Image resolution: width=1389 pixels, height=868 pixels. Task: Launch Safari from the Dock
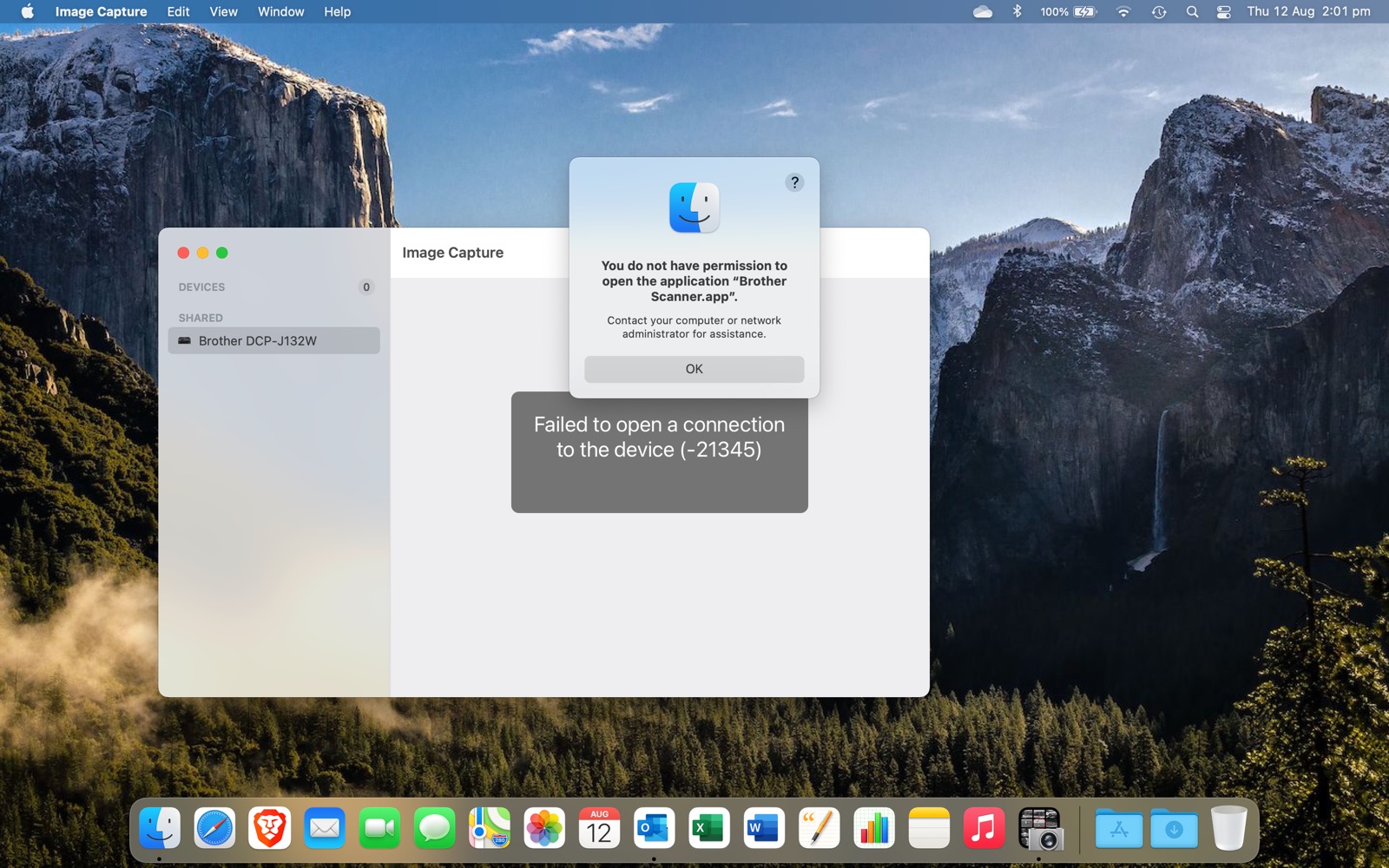coord(214,829)
